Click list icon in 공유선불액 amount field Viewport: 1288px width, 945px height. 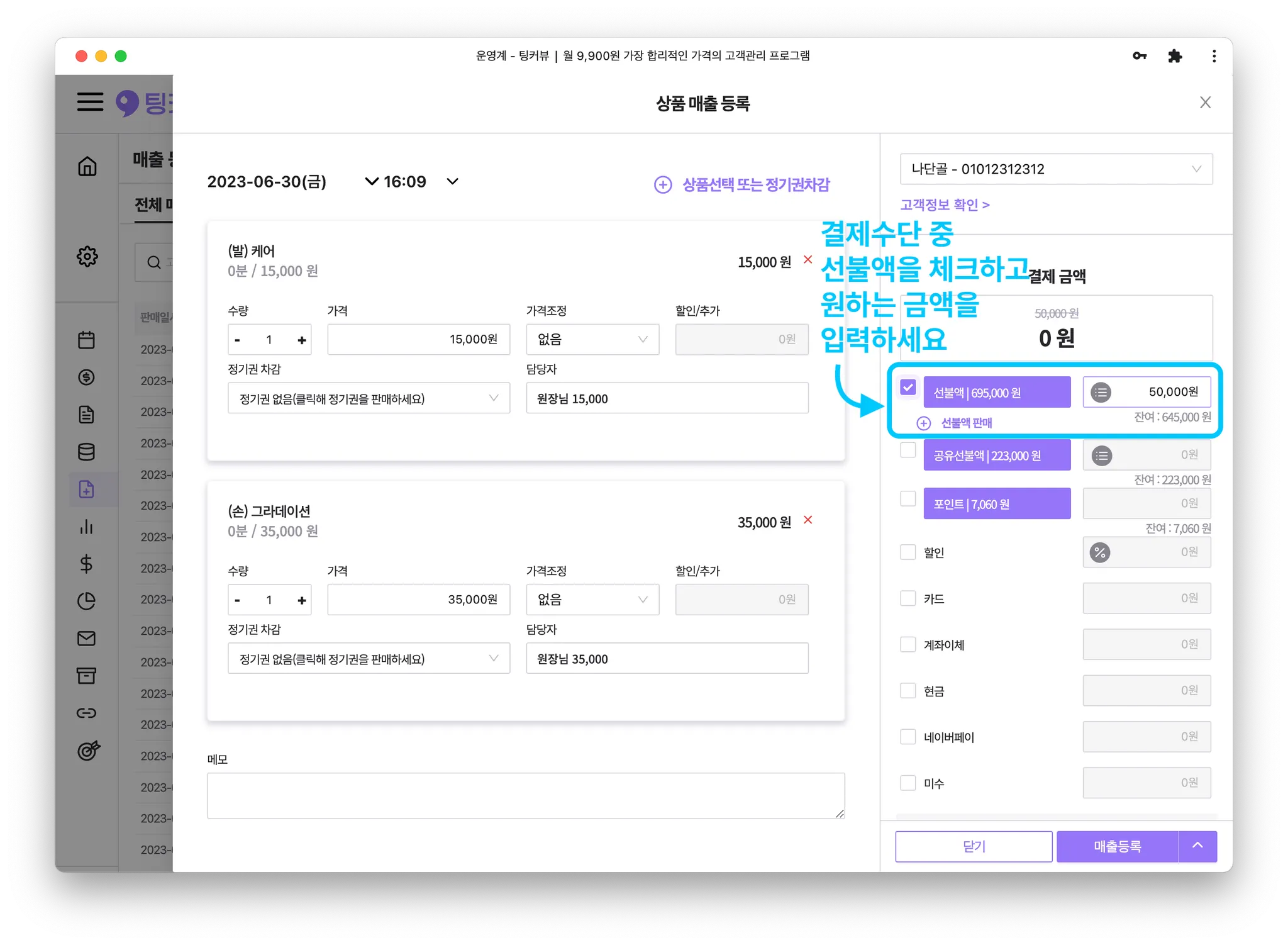tap(1101, 456)
